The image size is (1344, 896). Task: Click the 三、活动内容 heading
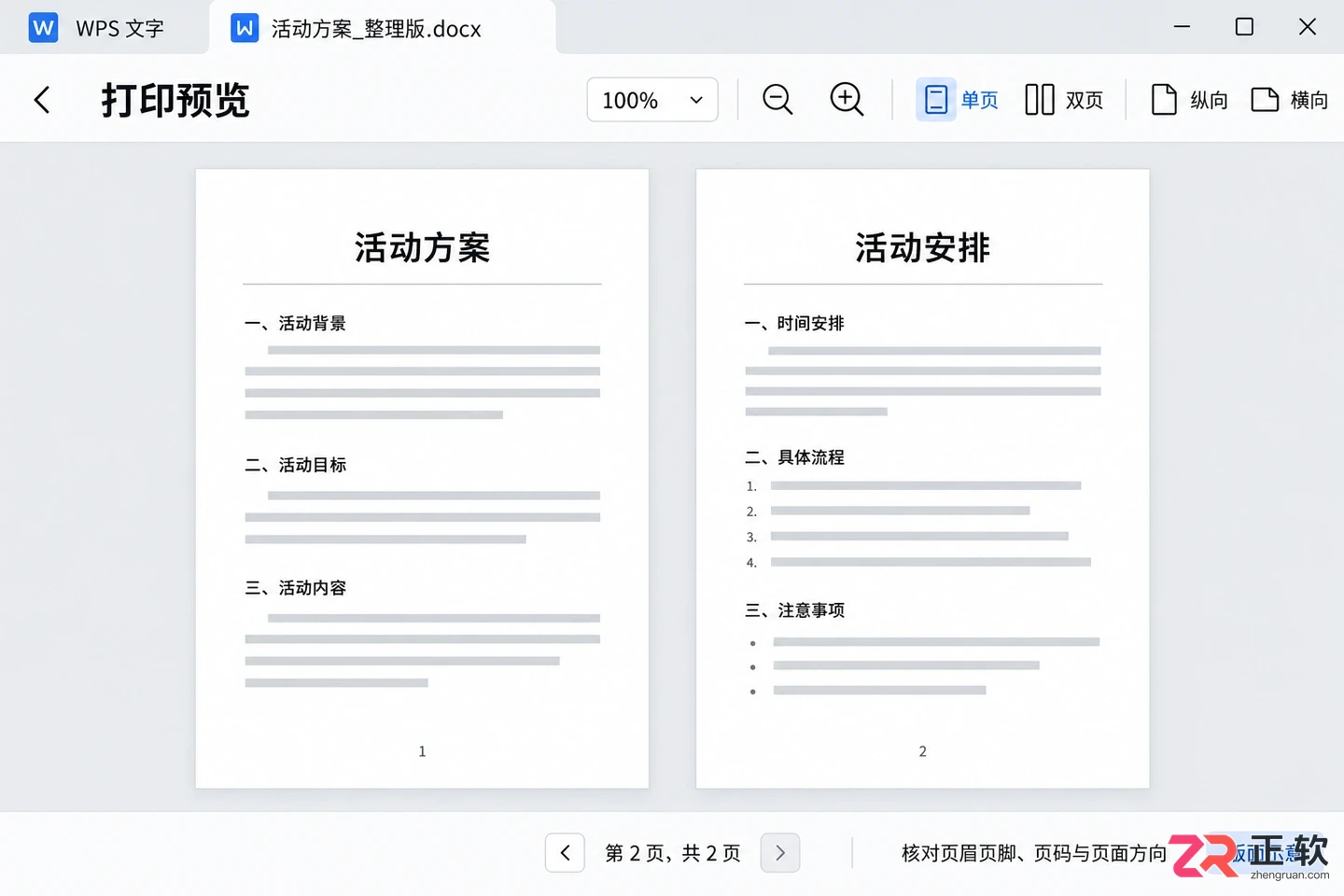point(295,588)
